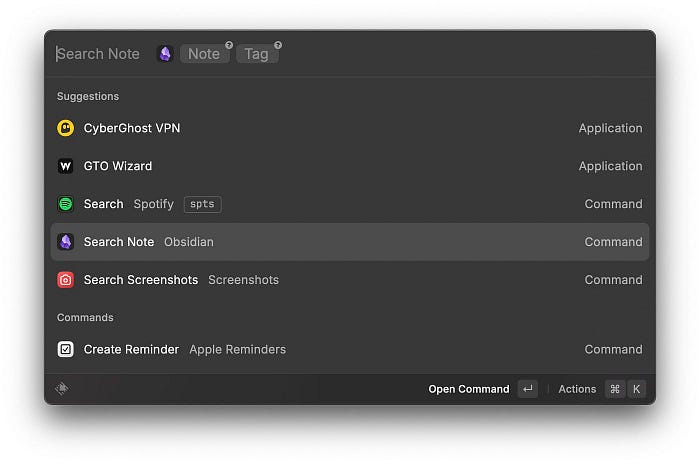
Task: Click the Raycast logo in the bottom bar
Action: click(x=62, y=388)
